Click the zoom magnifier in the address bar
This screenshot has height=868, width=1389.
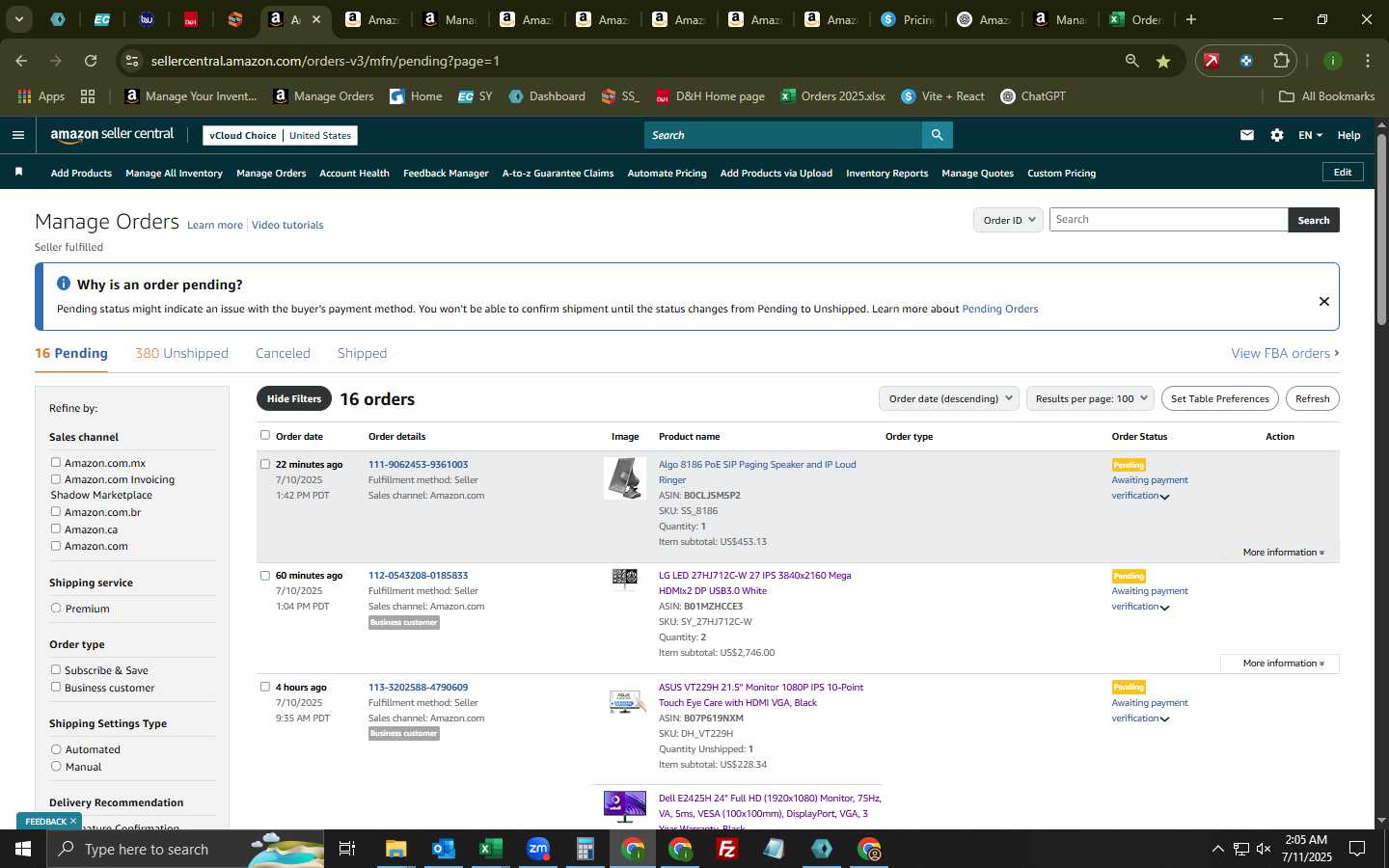pos(1132,61)
